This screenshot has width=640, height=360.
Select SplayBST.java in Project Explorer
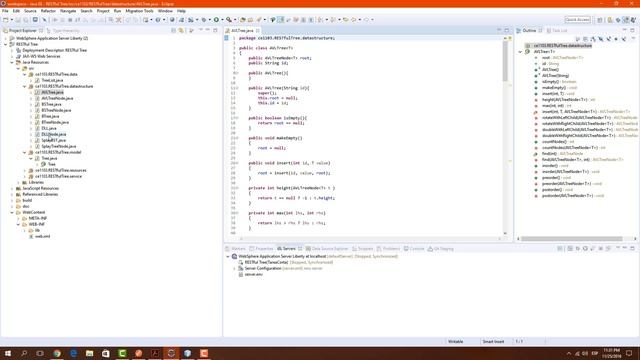[53, 140]
